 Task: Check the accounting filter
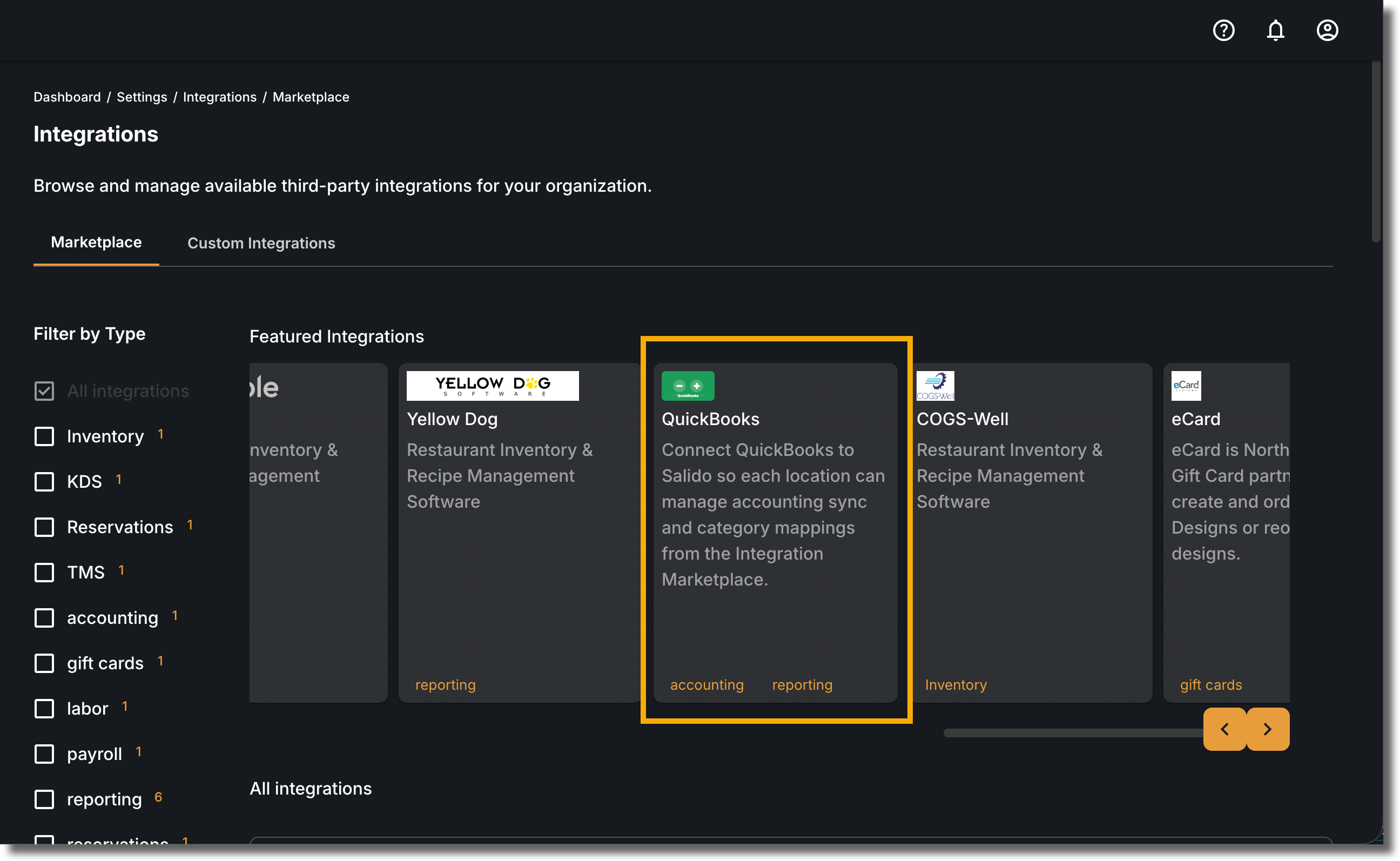coord(44,618)
